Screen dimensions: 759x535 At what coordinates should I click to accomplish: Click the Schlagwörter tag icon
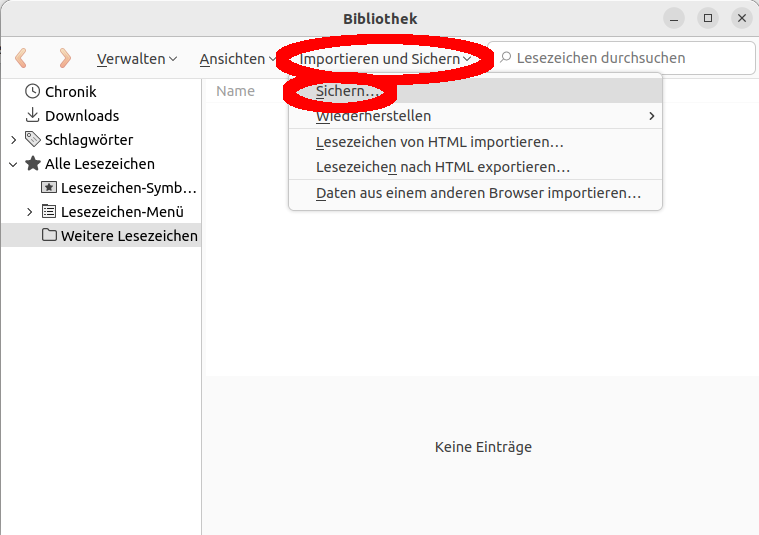click(32, 140)
